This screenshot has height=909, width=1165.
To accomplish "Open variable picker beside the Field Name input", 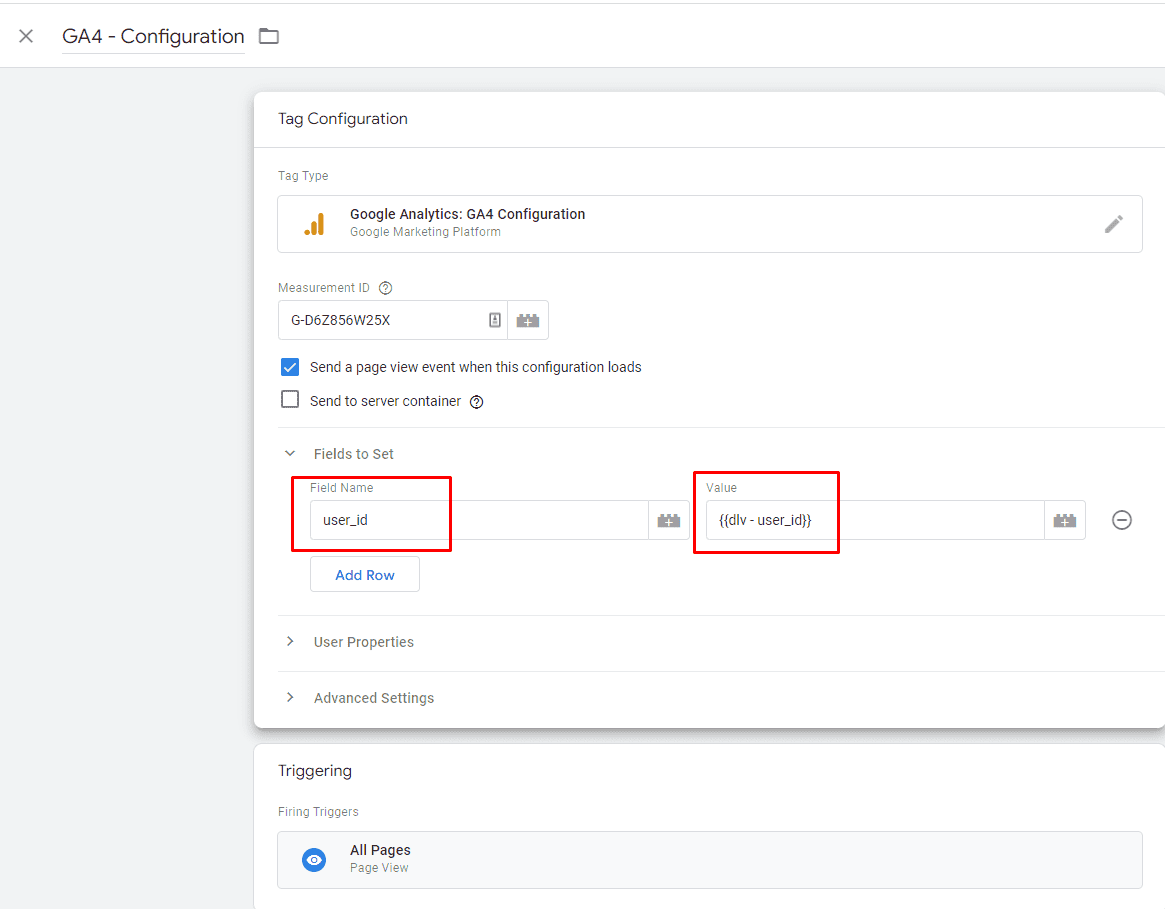I will 668,519.
